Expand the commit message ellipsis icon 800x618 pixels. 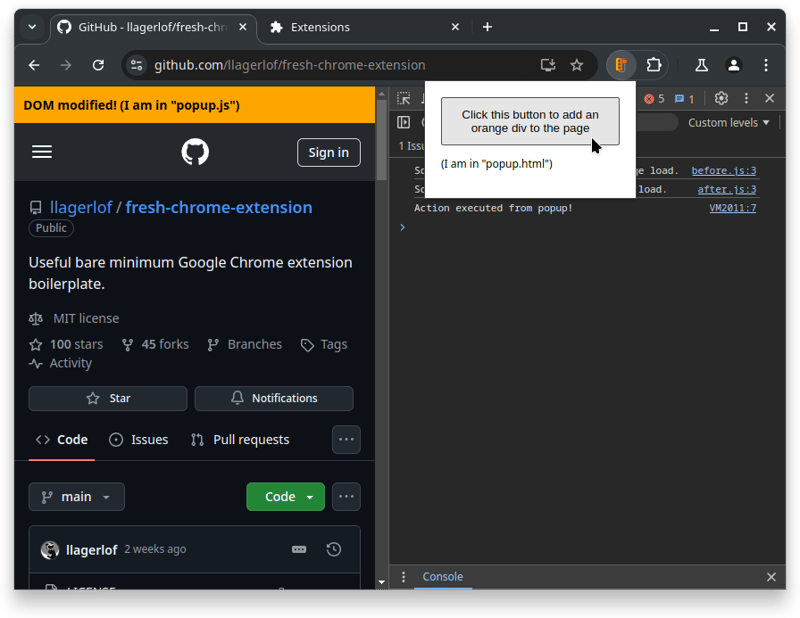tap(299, 550)
